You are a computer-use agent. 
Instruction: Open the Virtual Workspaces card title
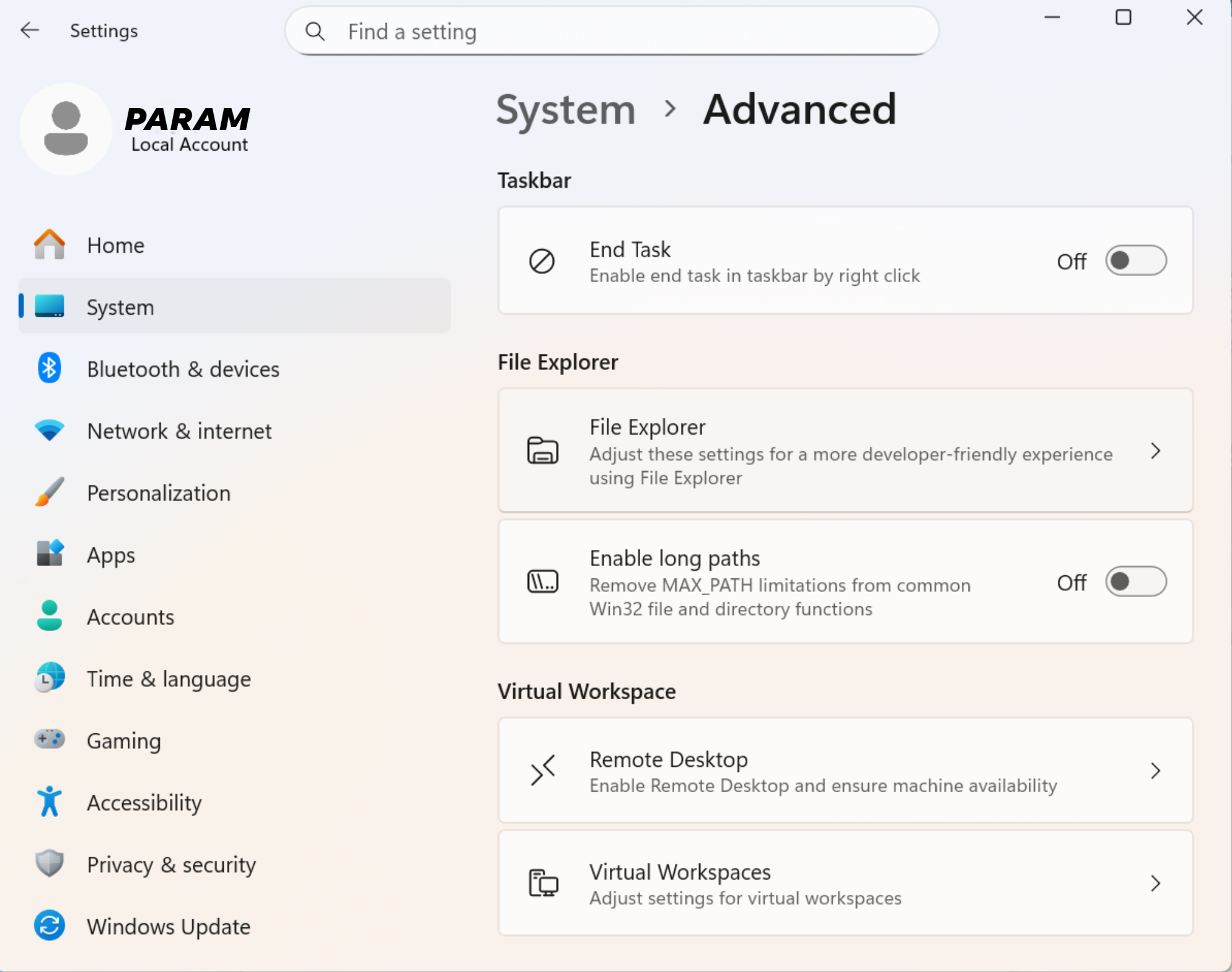680,872
